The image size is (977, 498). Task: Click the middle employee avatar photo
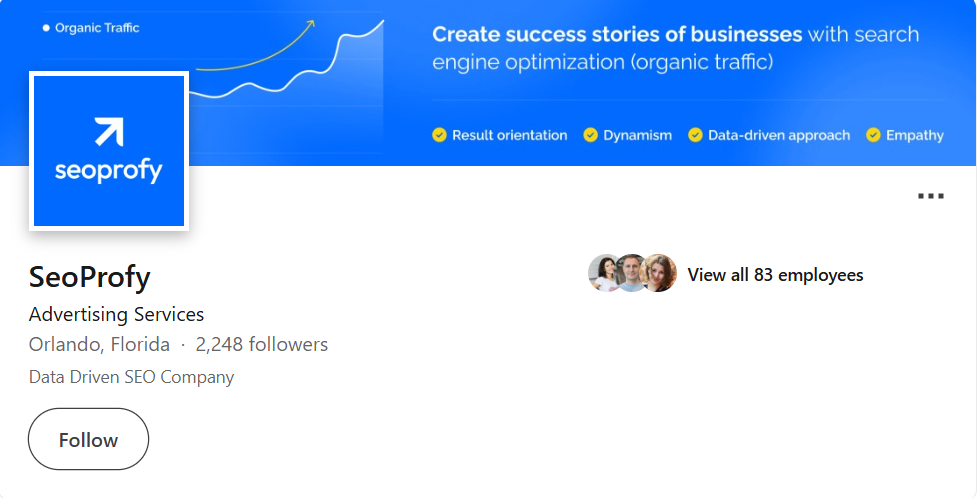[x=632, y=273]
